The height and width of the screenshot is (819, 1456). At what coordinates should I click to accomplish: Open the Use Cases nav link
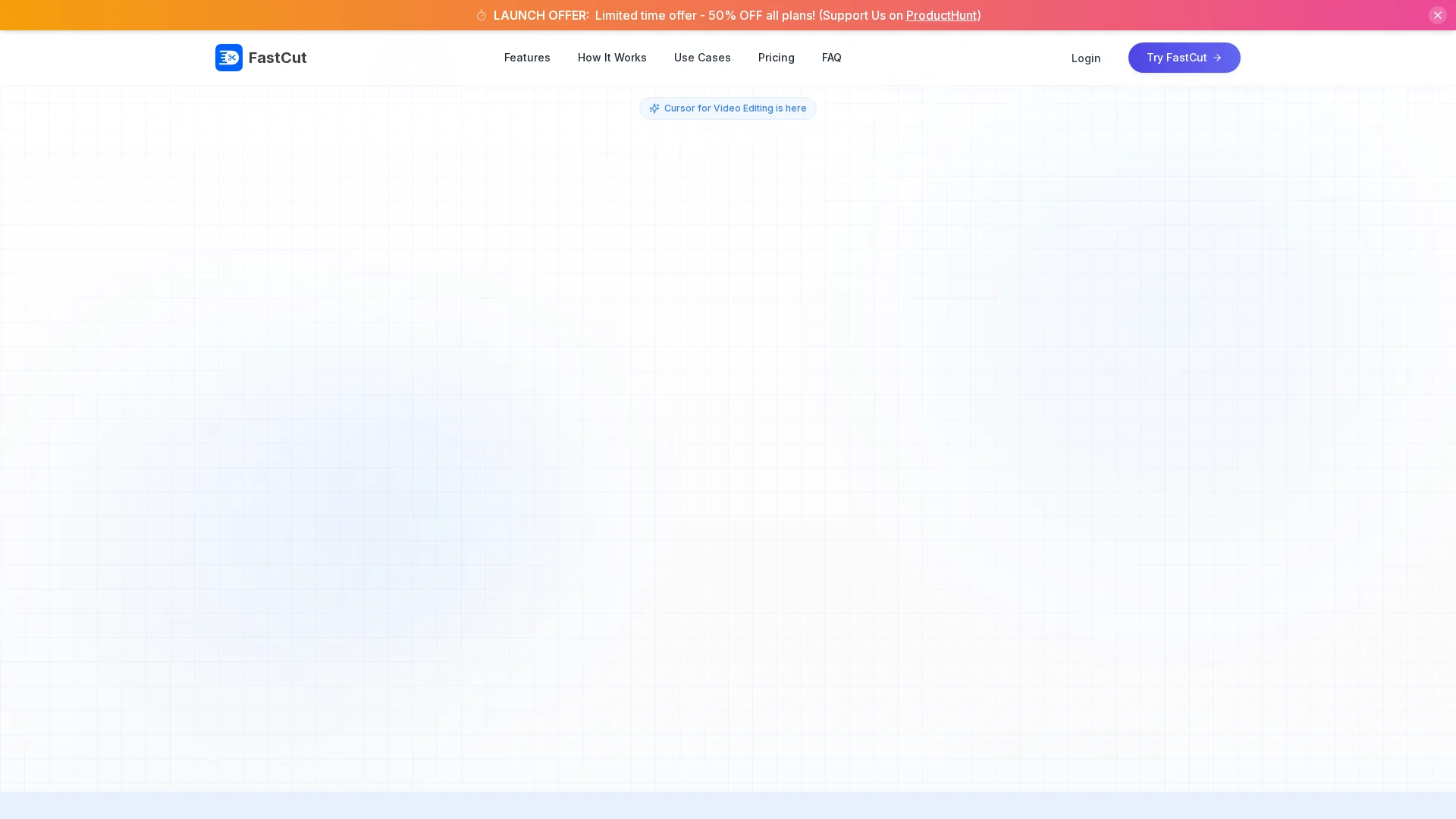pyautogui.click(x=702, y=58)
